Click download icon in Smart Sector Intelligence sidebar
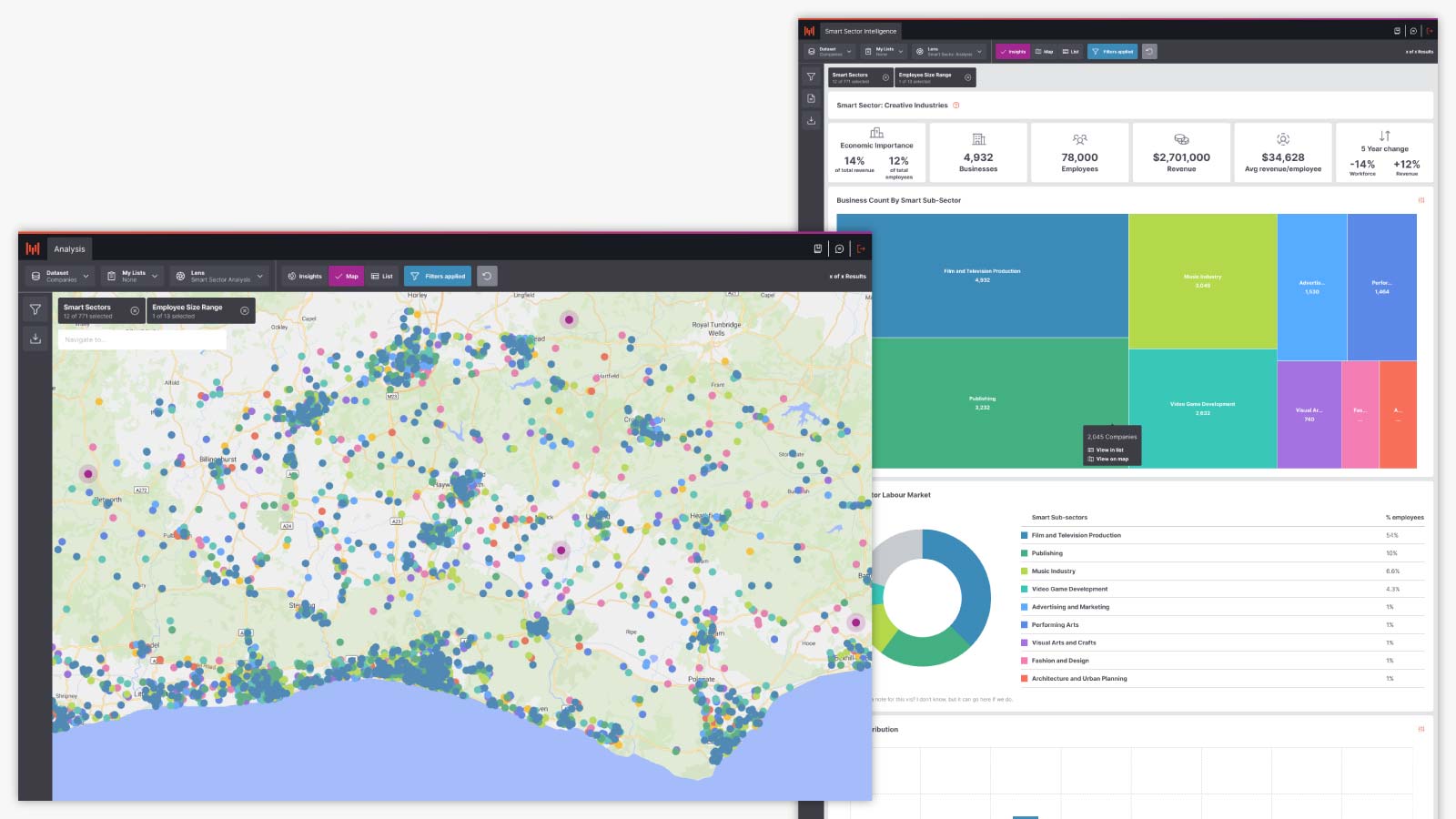This screenshot has height=819, width=1456. pos(811,120)
